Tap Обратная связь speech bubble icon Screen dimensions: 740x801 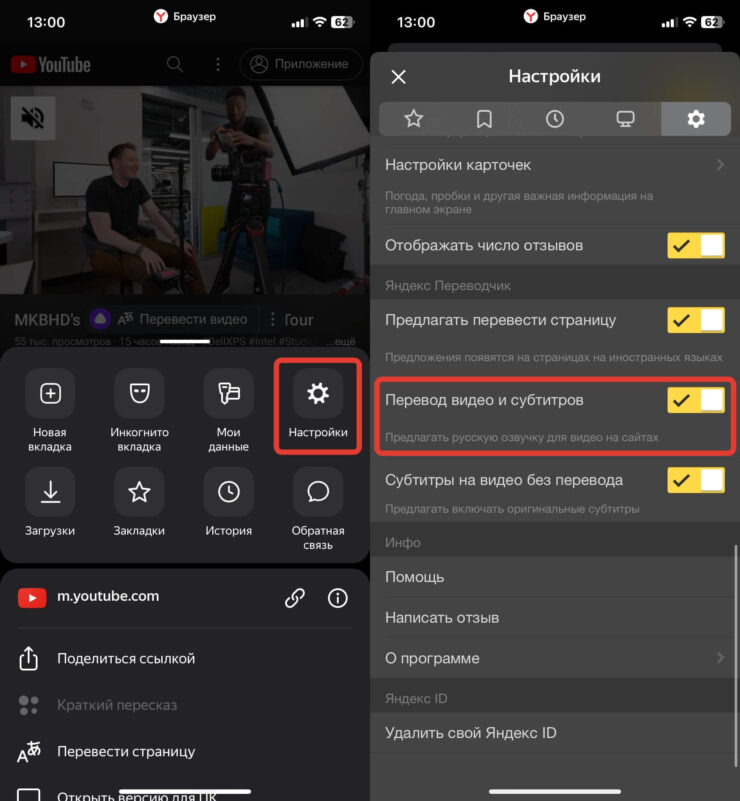(x=317, y=492)
